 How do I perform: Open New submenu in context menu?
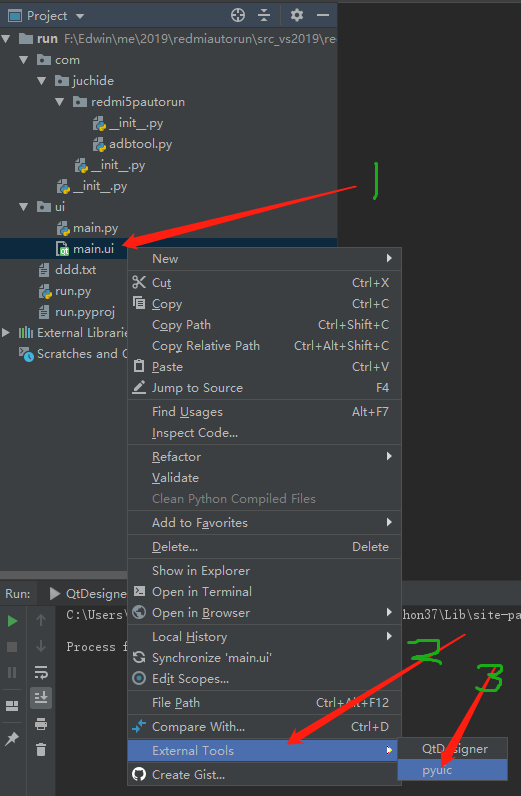click(x=264, y=259)
